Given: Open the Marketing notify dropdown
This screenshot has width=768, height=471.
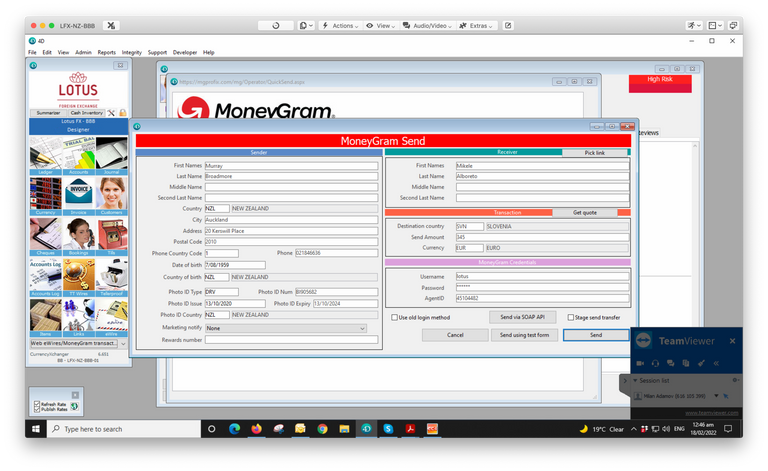Looking at the screenshot, I should [286, 329].
